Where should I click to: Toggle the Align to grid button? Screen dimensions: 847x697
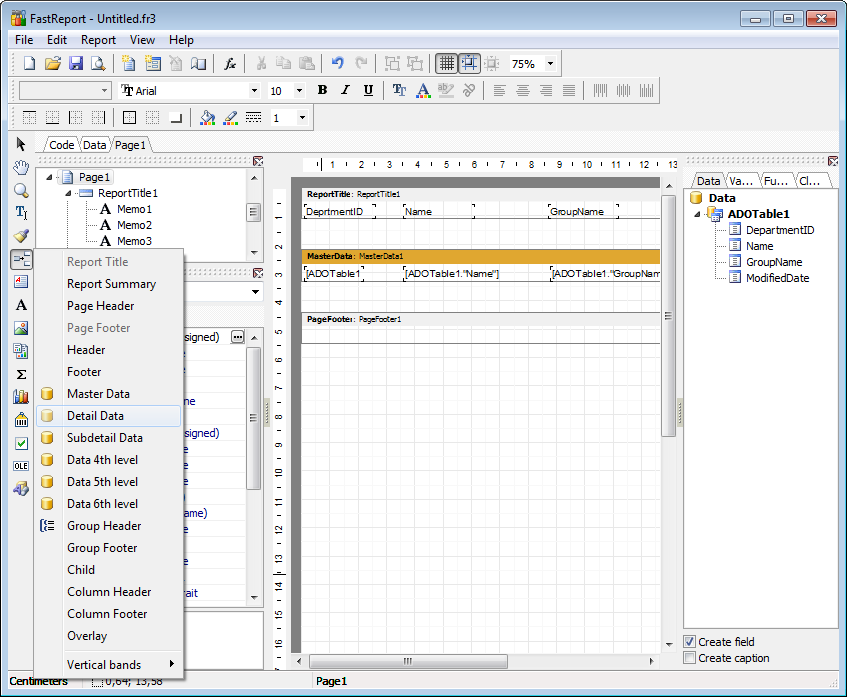coord(469,64)
